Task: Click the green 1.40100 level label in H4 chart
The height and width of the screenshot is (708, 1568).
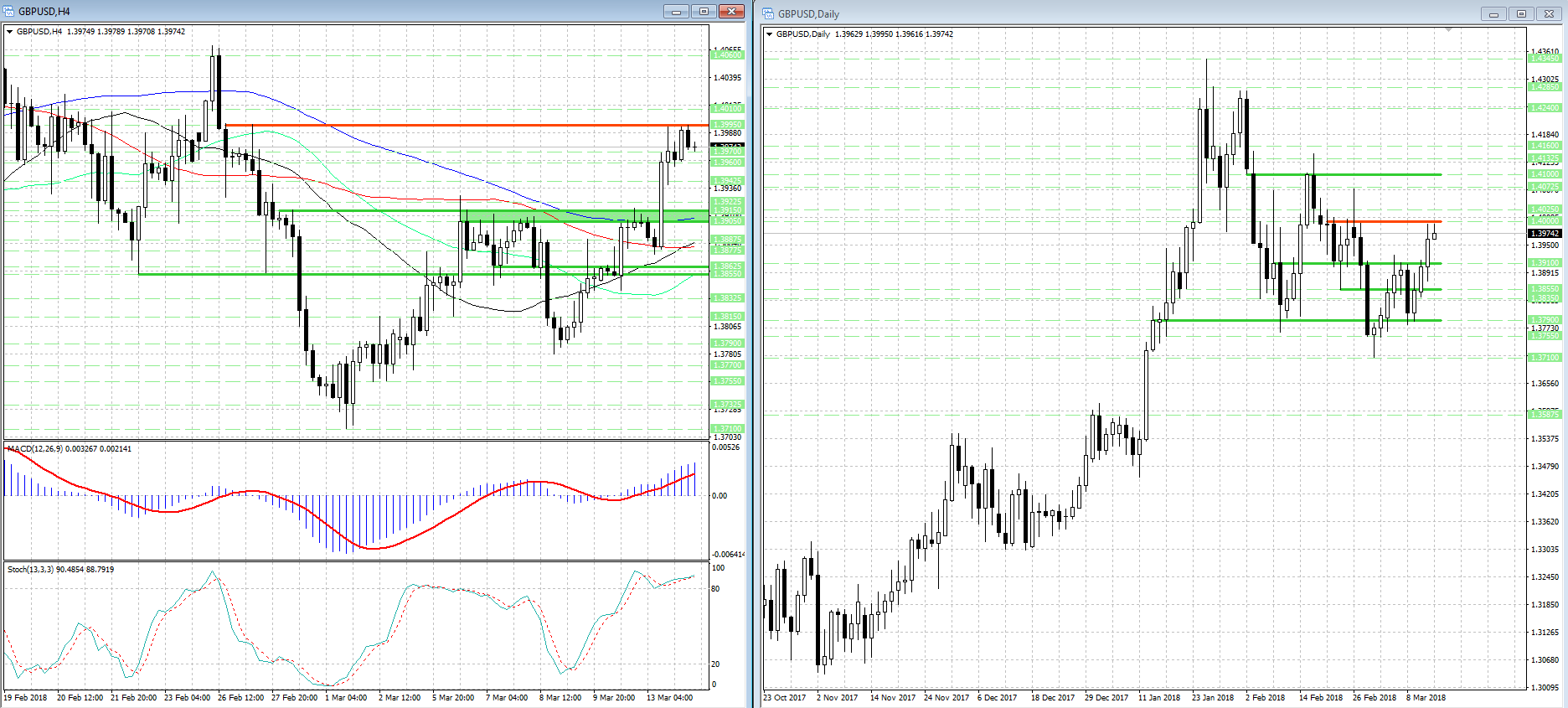Action: click(x=727, y=108)
